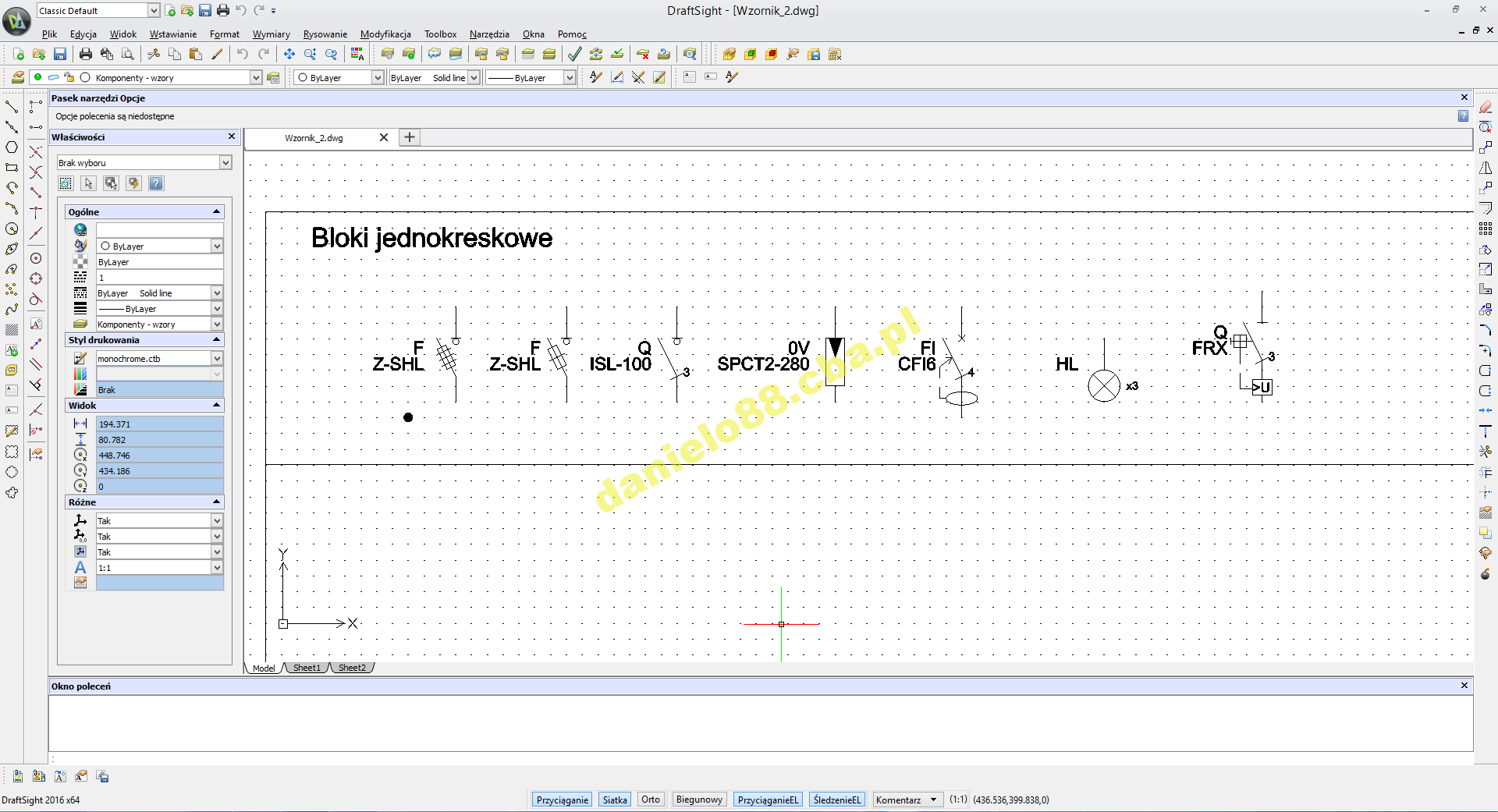Cut selection with the scissors icon
This screenshot has width=1498, height=812.
(154, 54)
